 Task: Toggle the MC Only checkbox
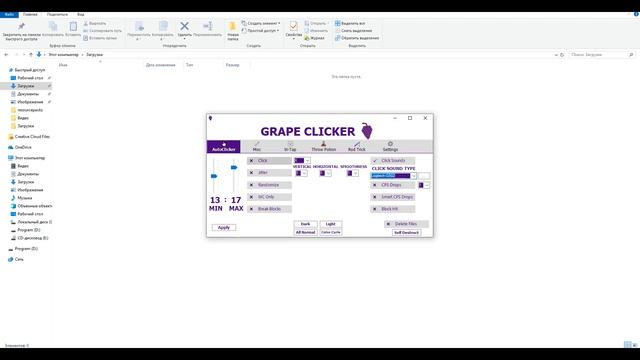[269, 197]
